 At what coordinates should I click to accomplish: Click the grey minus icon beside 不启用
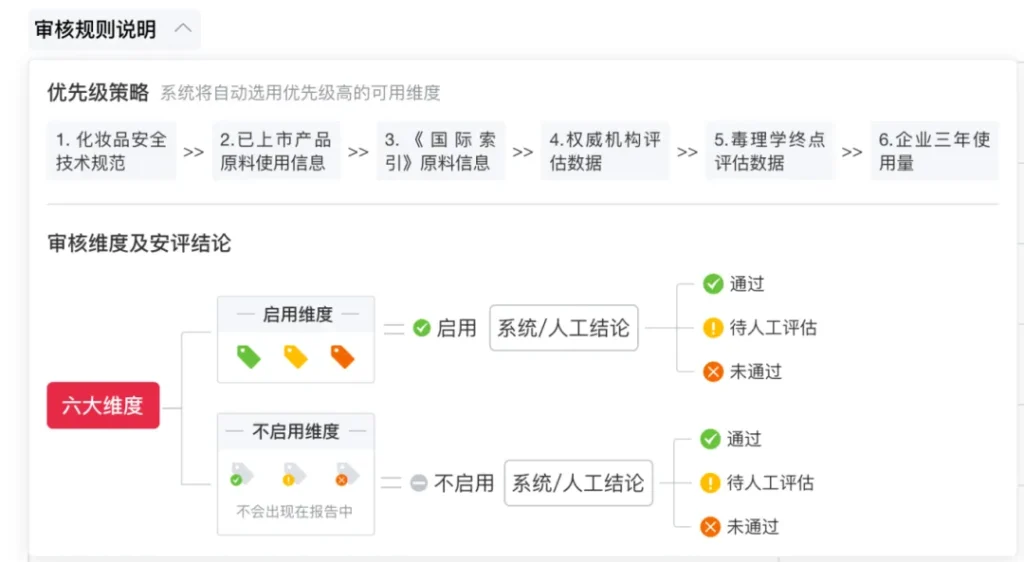pyautogui.click(x=419, y=483)
